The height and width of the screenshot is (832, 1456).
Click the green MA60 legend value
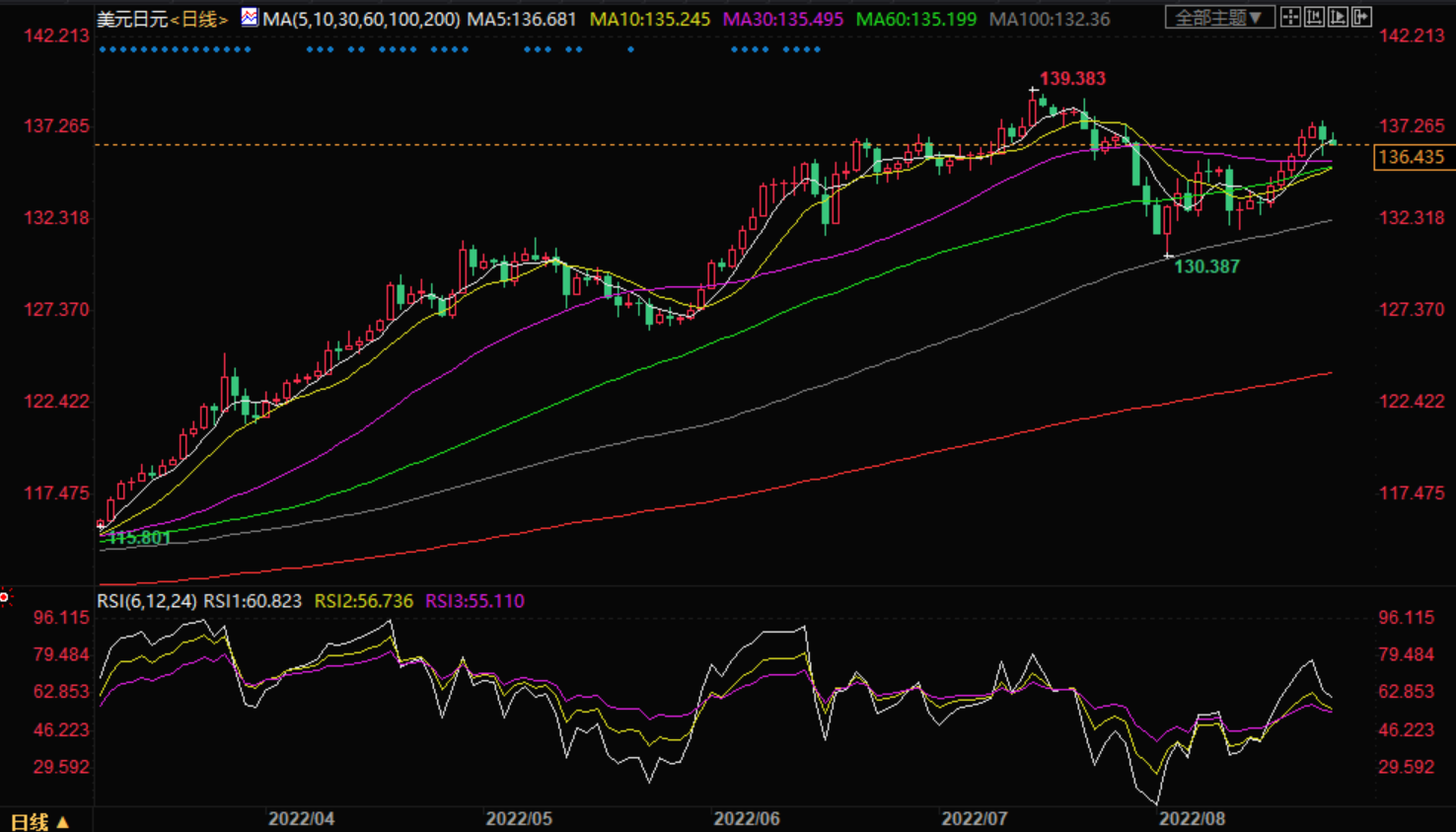[x=915, y=19]
